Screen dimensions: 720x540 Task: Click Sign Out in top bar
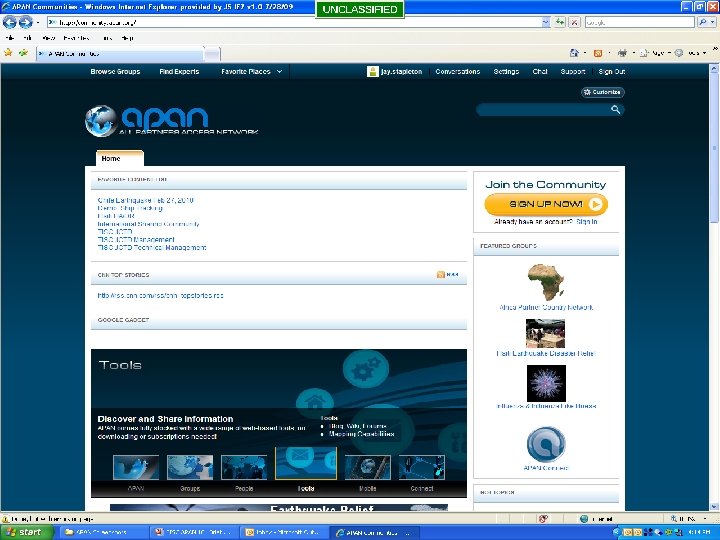[x=612, y=71]
